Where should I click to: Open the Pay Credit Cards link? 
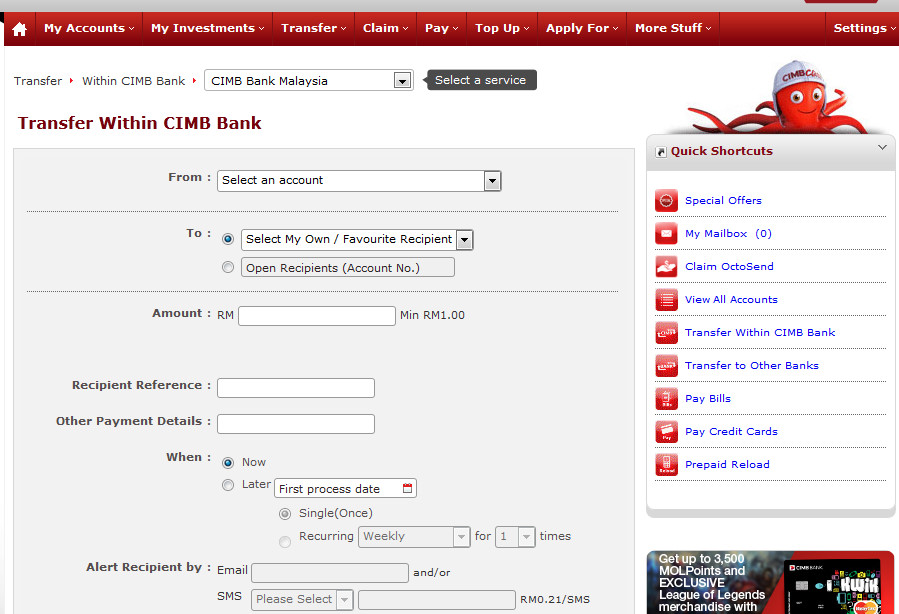pyautogui.click(x=731, y=432)
